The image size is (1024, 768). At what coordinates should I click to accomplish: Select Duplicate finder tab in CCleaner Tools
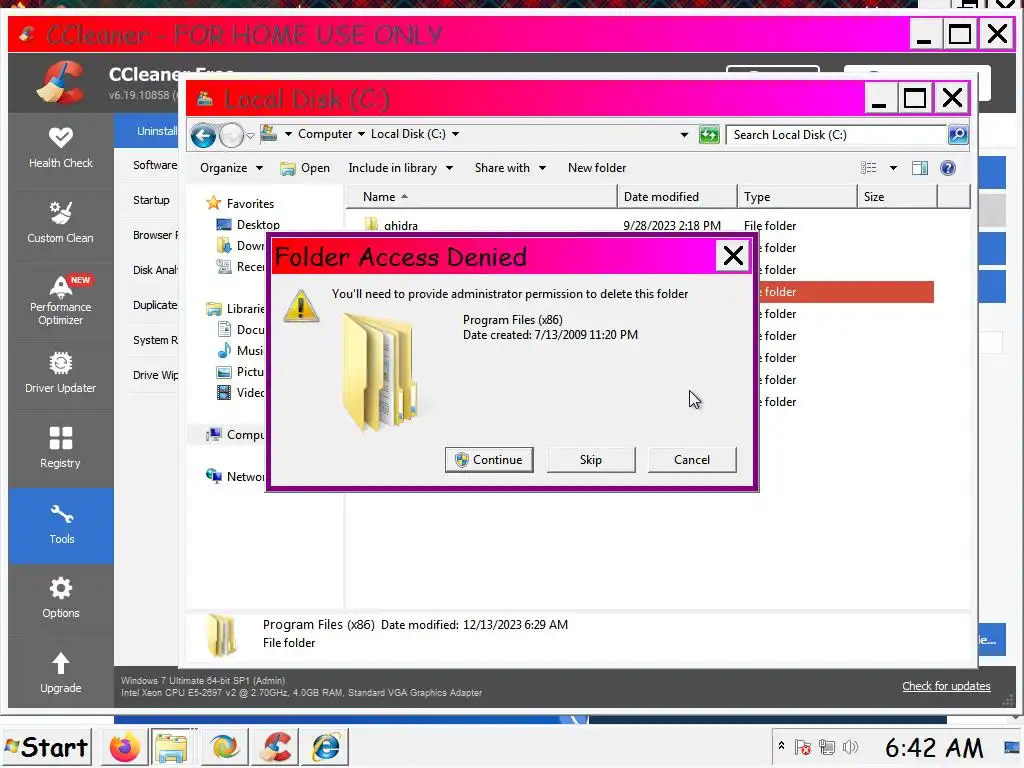pos(155,305)
